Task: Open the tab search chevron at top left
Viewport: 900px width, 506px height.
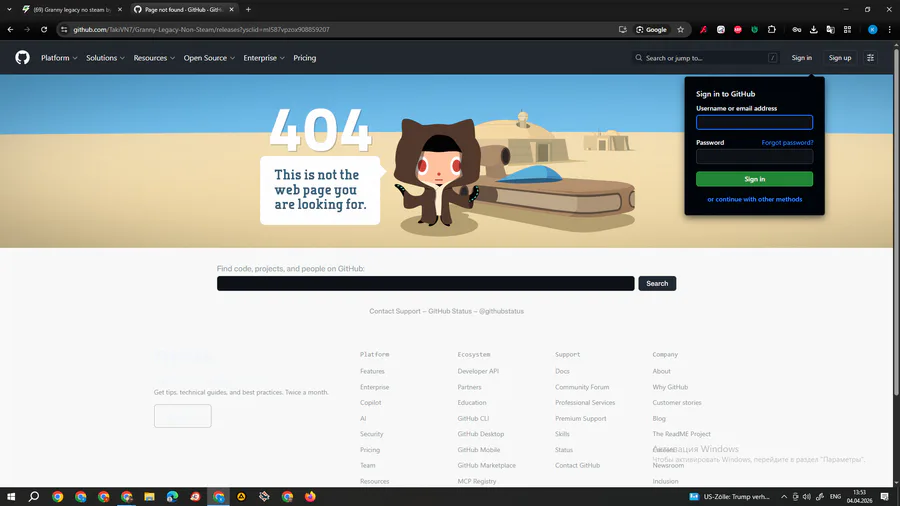Action: click(9, 9)
